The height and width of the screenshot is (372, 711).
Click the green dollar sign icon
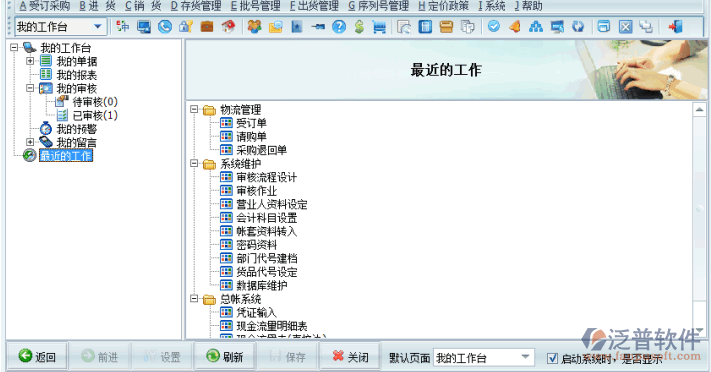(359, 27)
